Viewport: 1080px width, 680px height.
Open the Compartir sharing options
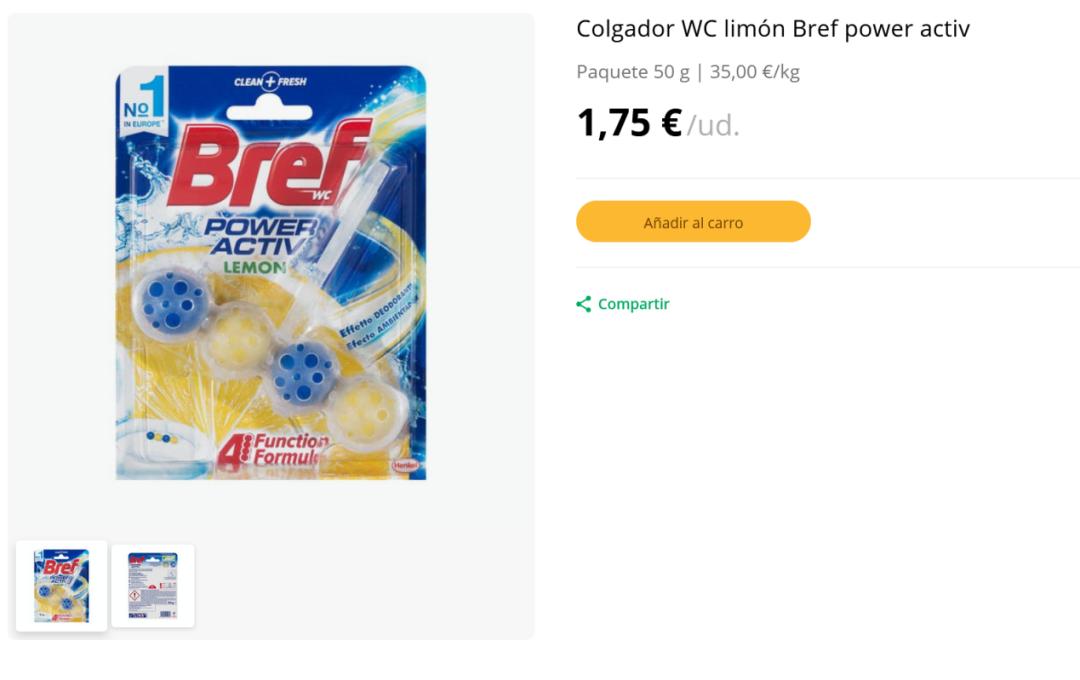pyautogui.click(x=632, y=303)
